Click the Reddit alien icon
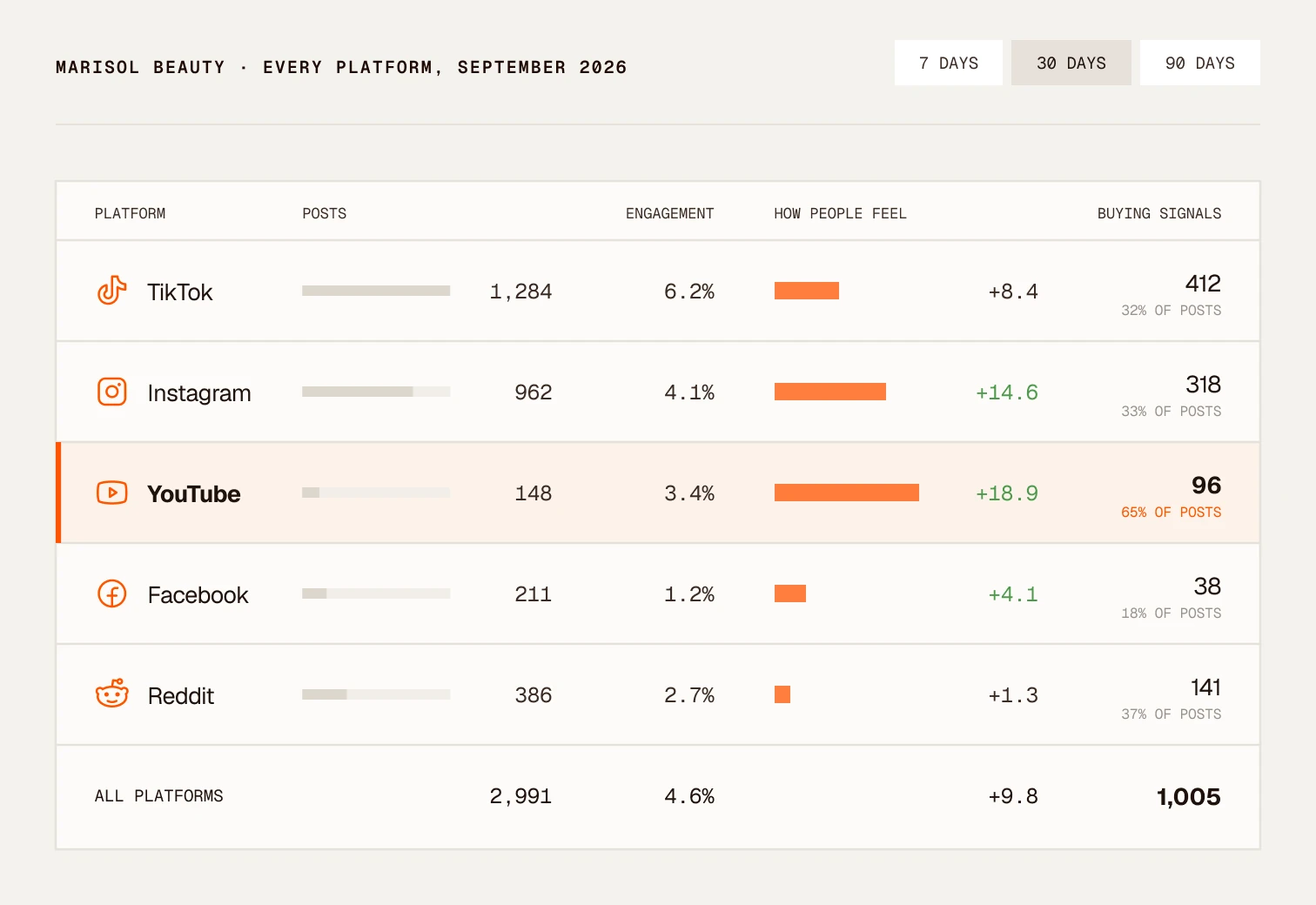 111,694
